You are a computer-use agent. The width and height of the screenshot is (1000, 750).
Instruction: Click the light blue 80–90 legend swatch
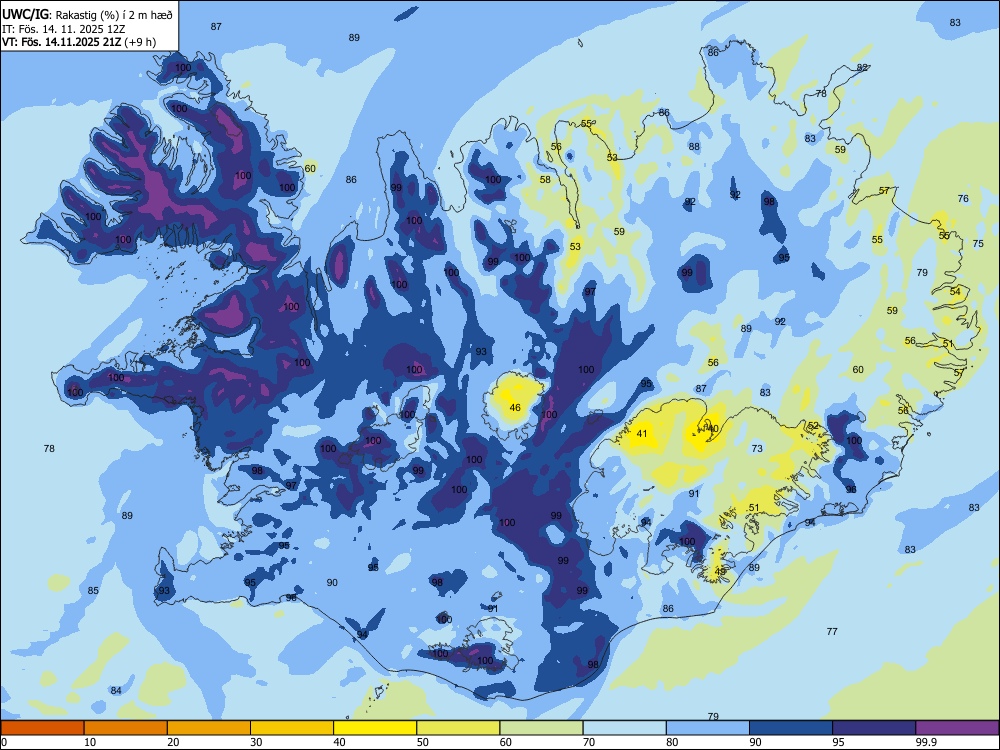(x=708, y=728)
